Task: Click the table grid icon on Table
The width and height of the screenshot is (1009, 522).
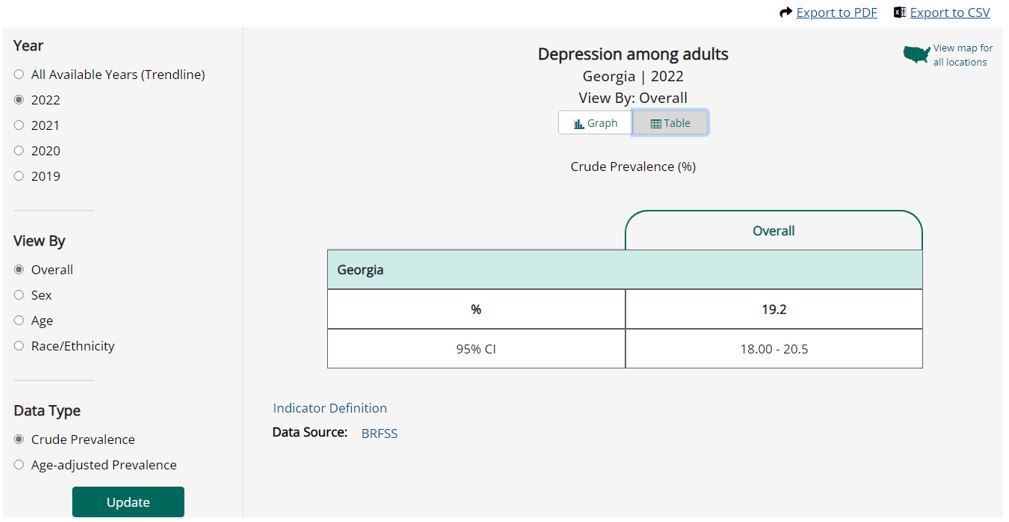Action: pos(656,124)
